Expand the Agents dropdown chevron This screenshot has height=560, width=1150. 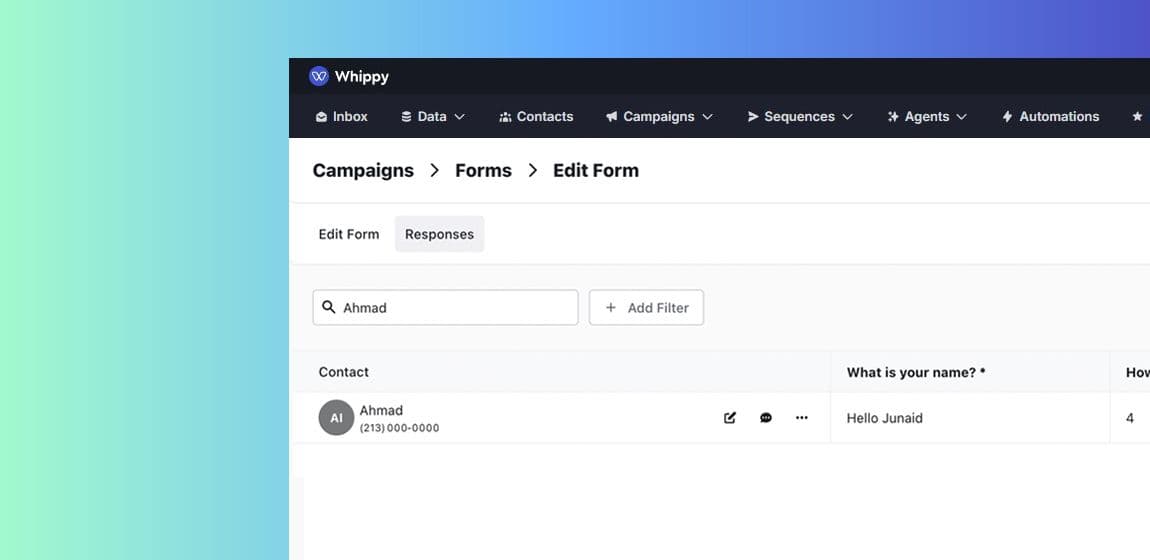point(962,117)
